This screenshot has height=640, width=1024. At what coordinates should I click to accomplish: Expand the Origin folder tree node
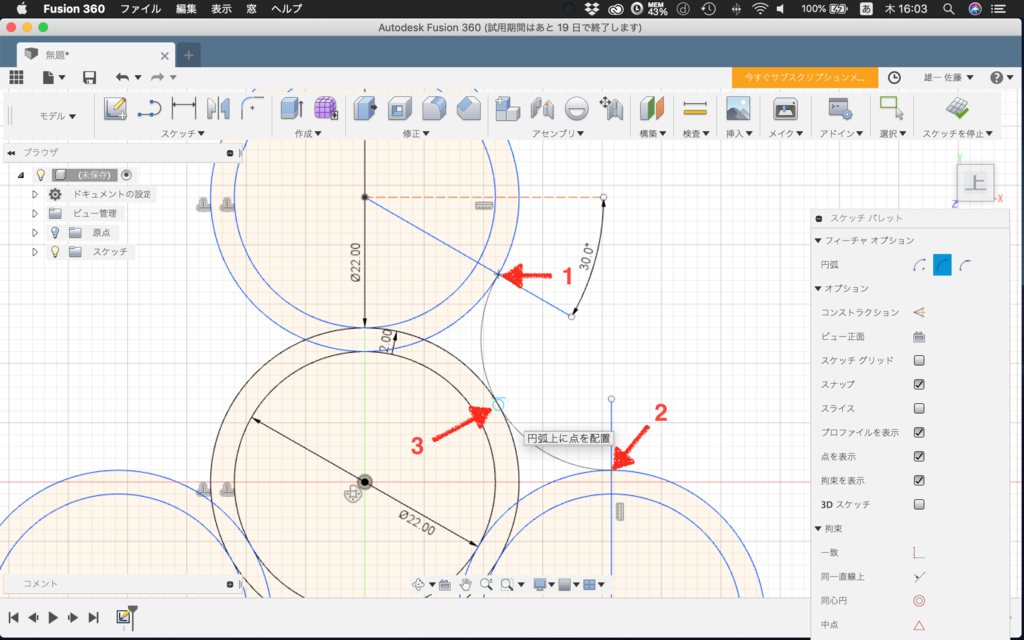pos(35,232)
